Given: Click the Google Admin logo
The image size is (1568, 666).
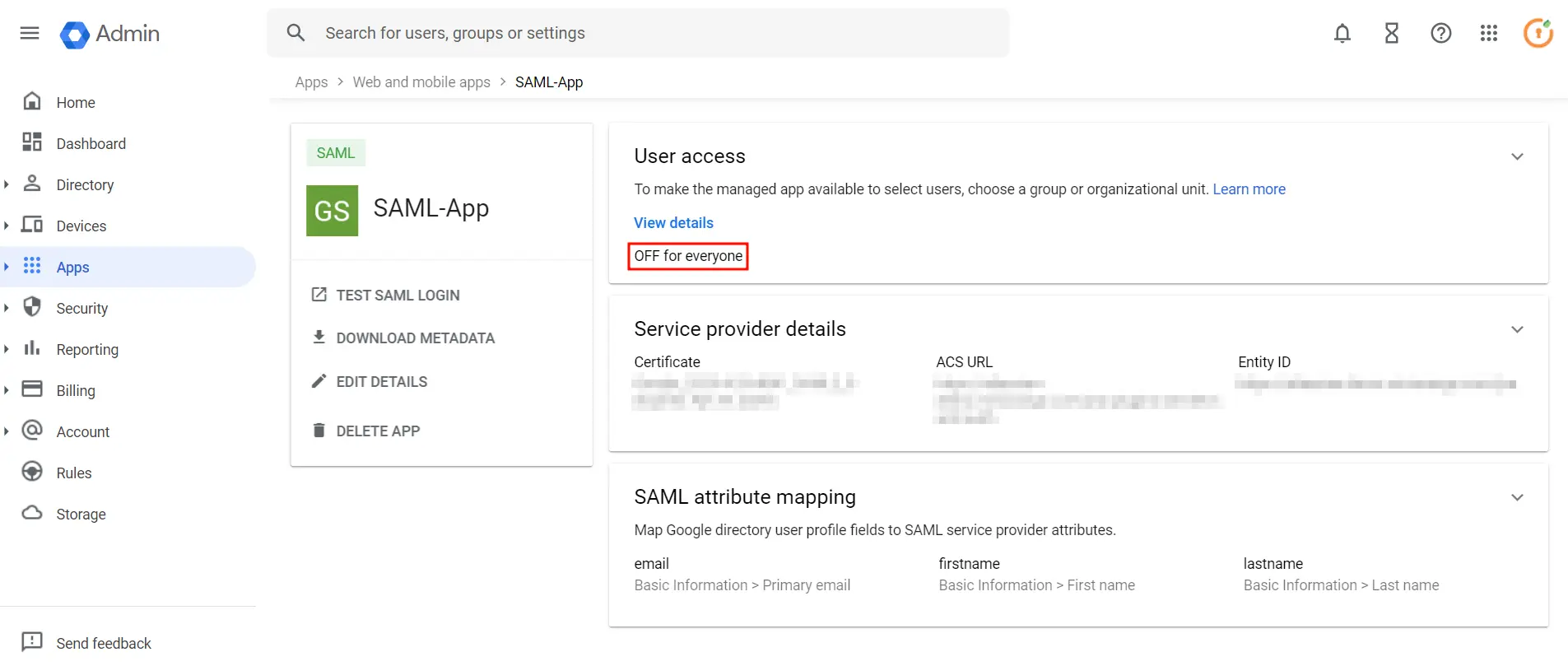Looking at the screenshot, I should pos(110,34).
